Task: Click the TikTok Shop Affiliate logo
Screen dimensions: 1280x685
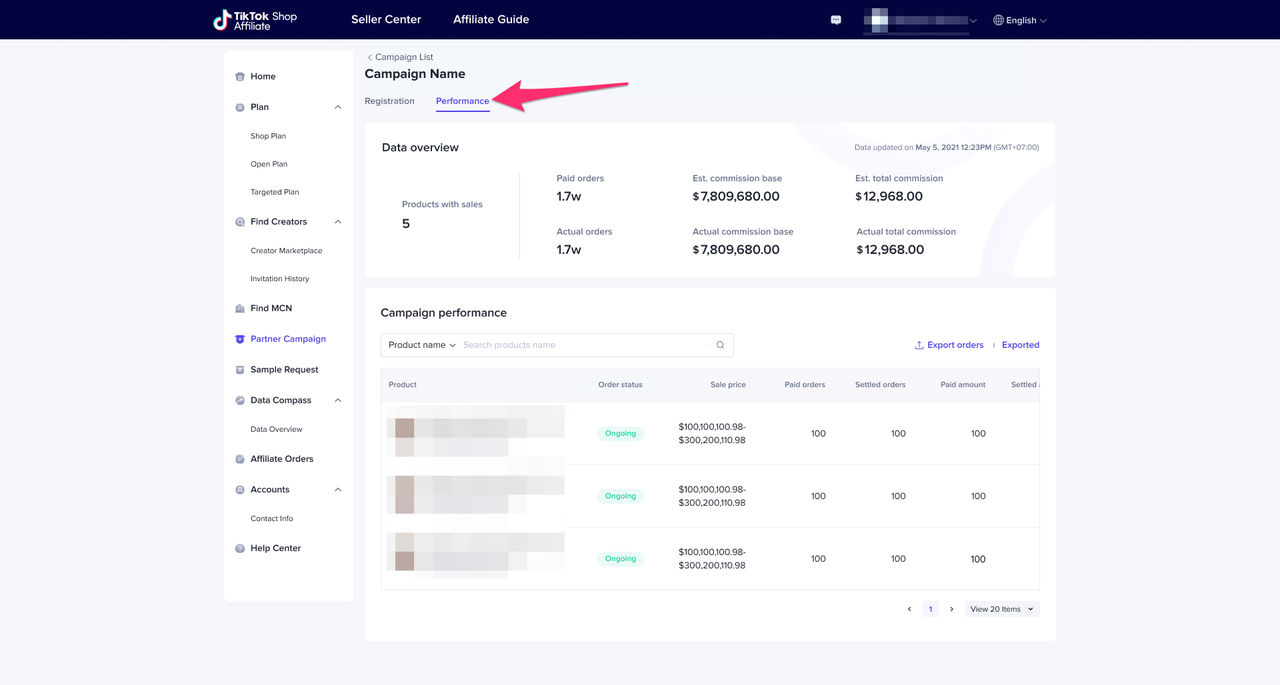Action: pos(255,20)
